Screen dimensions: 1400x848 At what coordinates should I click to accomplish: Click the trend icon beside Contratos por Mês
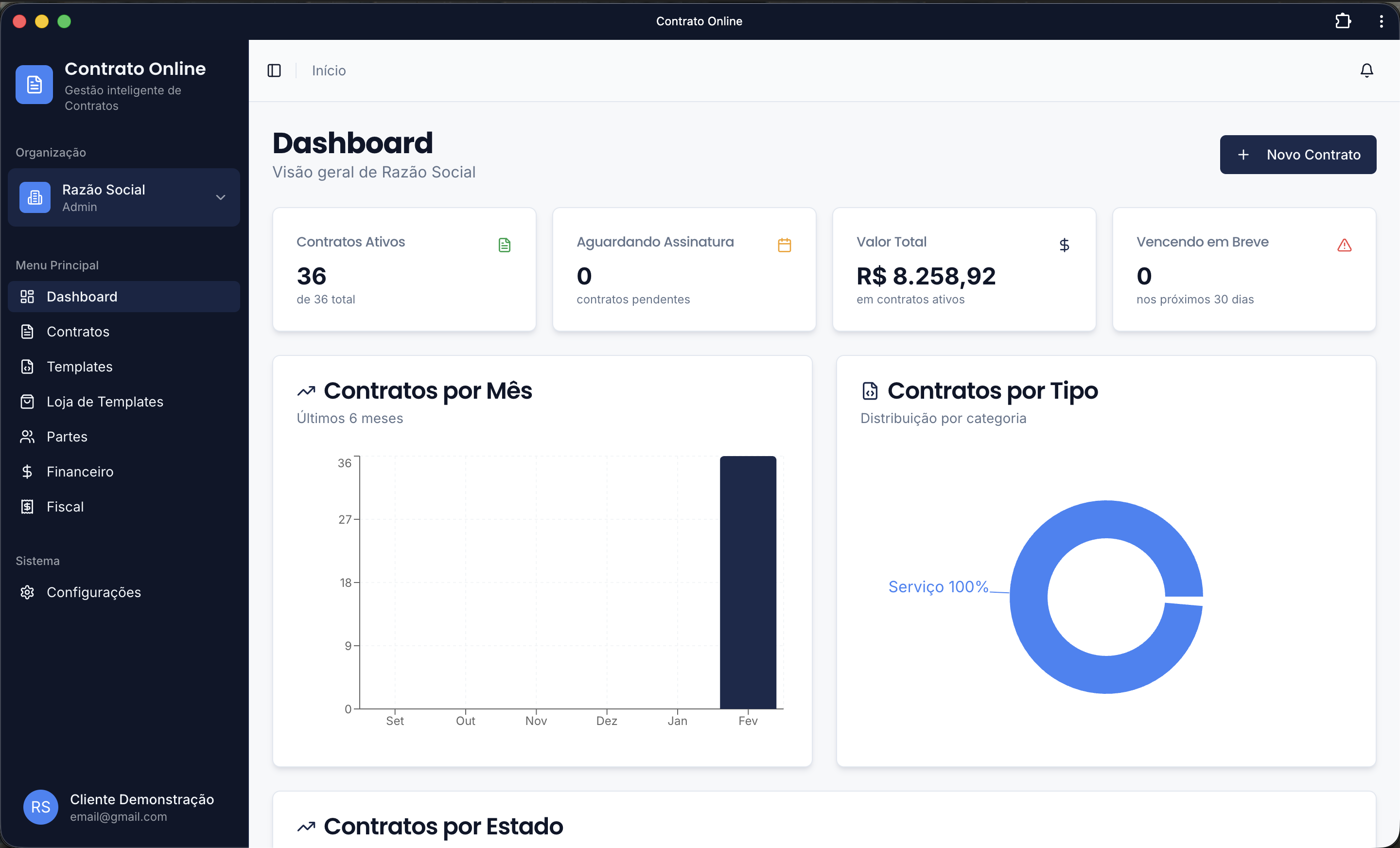(306, 391)
